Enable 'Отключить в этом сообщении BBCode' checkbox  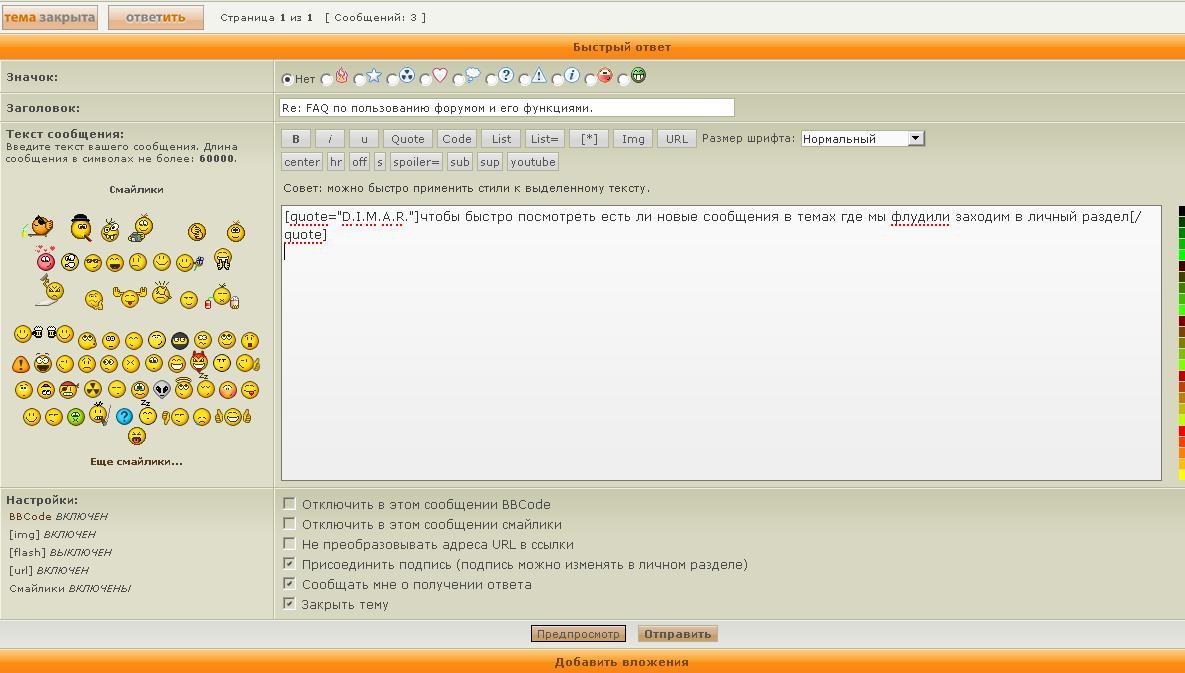[289, 504]
